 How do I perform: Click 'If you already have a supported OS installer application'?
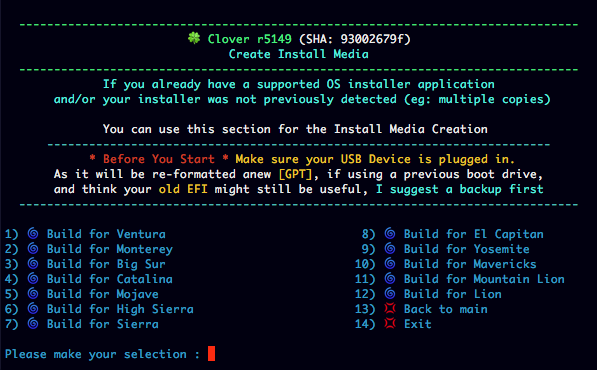[299, 84]
